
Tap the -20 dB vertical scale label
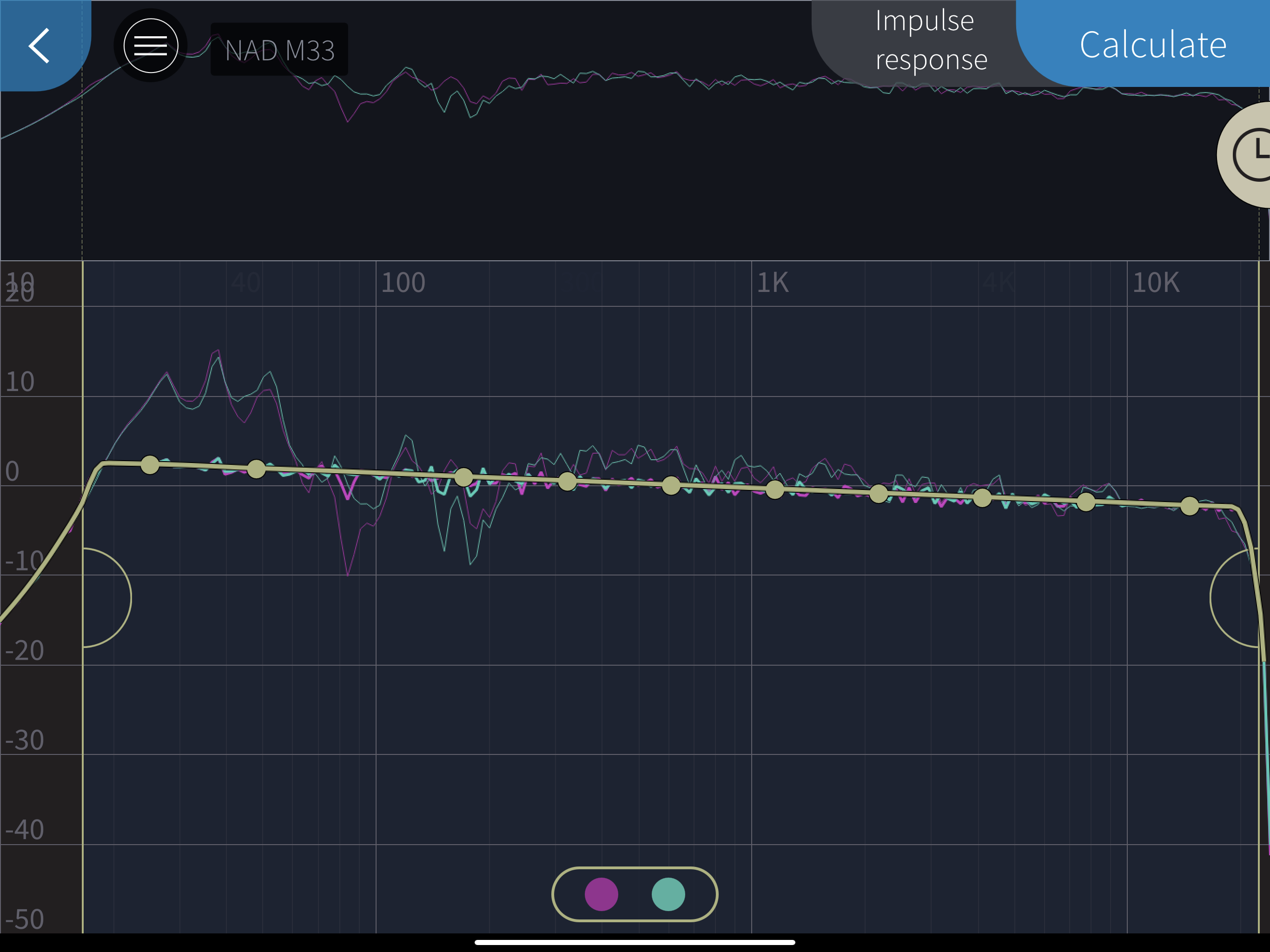click(x=24, y=651)
